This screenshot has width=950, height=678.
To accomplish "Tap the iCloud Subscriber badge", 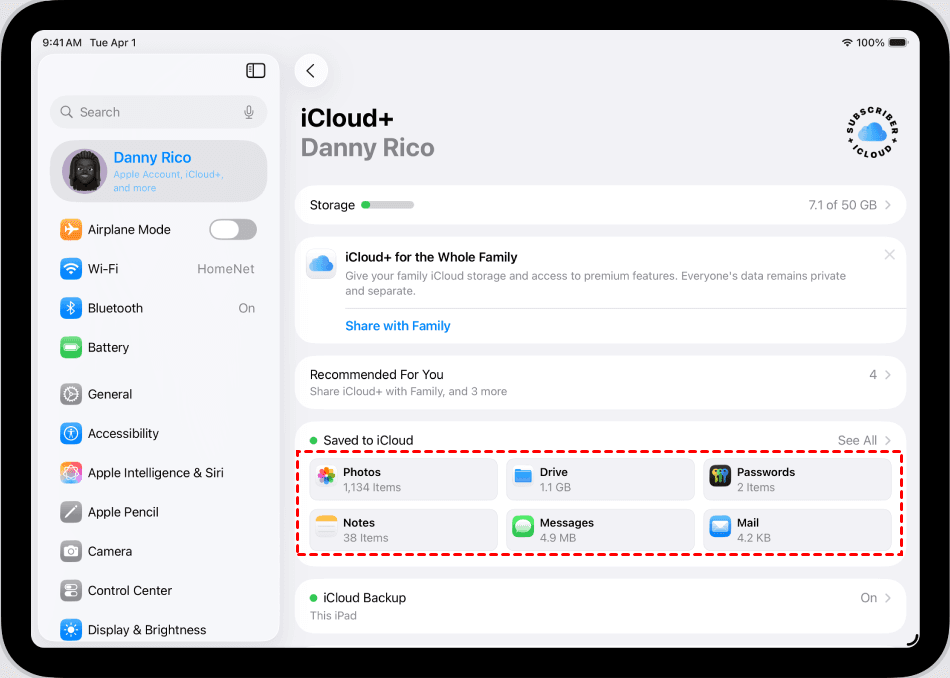I will (x=872, y=132).
